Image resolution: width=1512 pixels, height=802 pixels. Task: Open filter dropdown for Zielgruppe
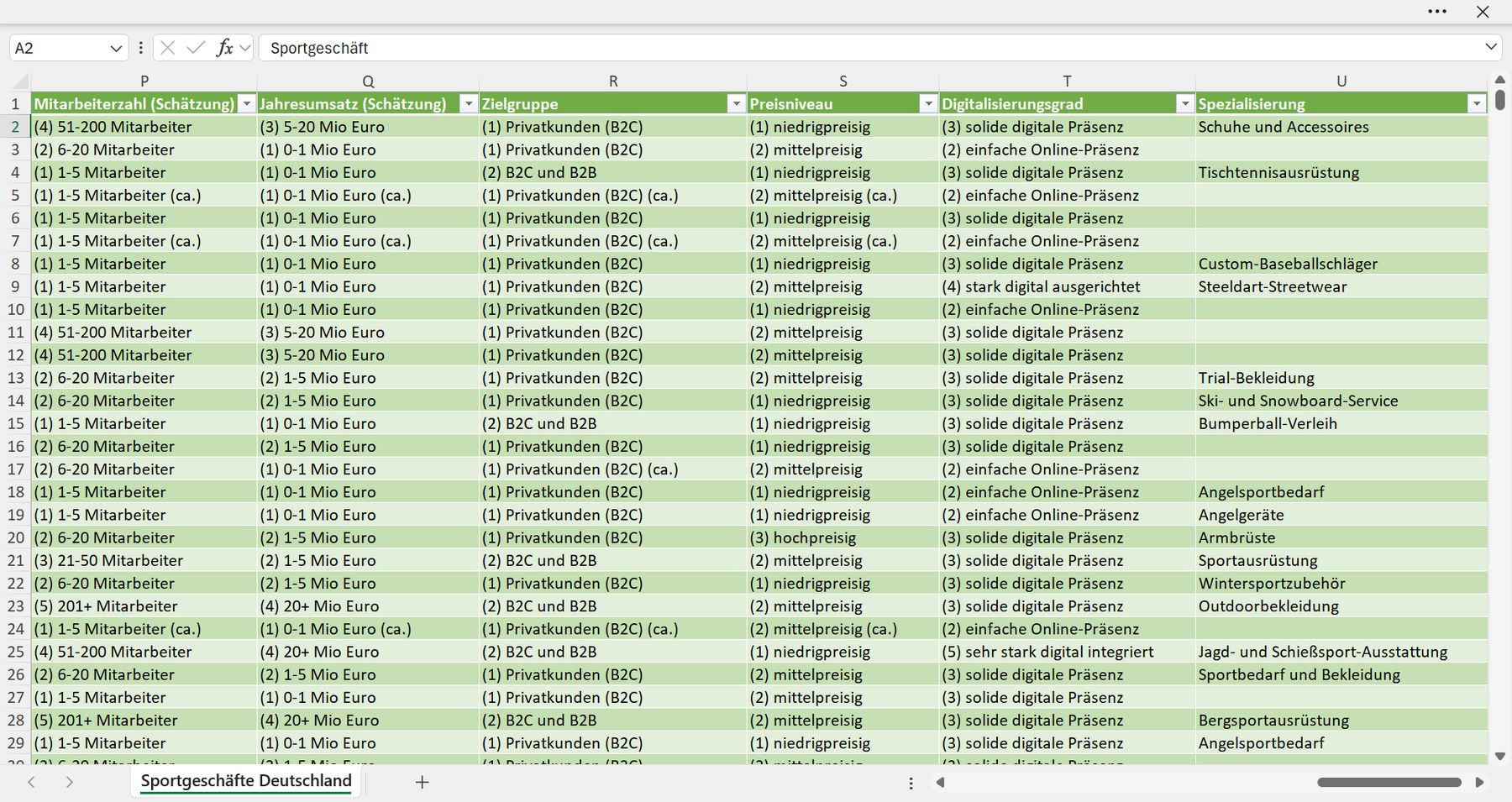tap(737, 104)
